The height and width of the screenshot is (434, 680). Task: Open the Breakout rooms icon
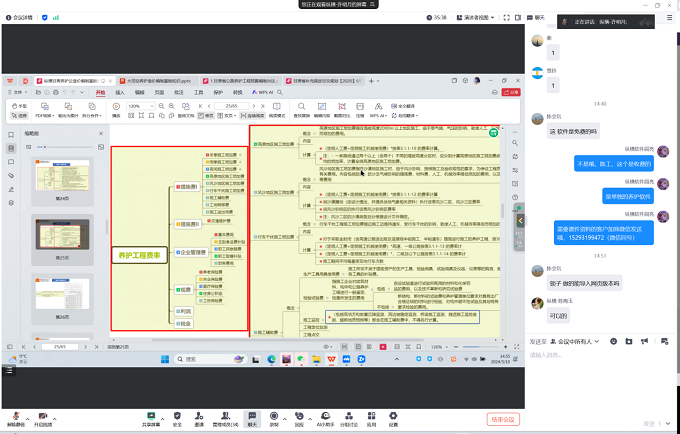point(348,417)
